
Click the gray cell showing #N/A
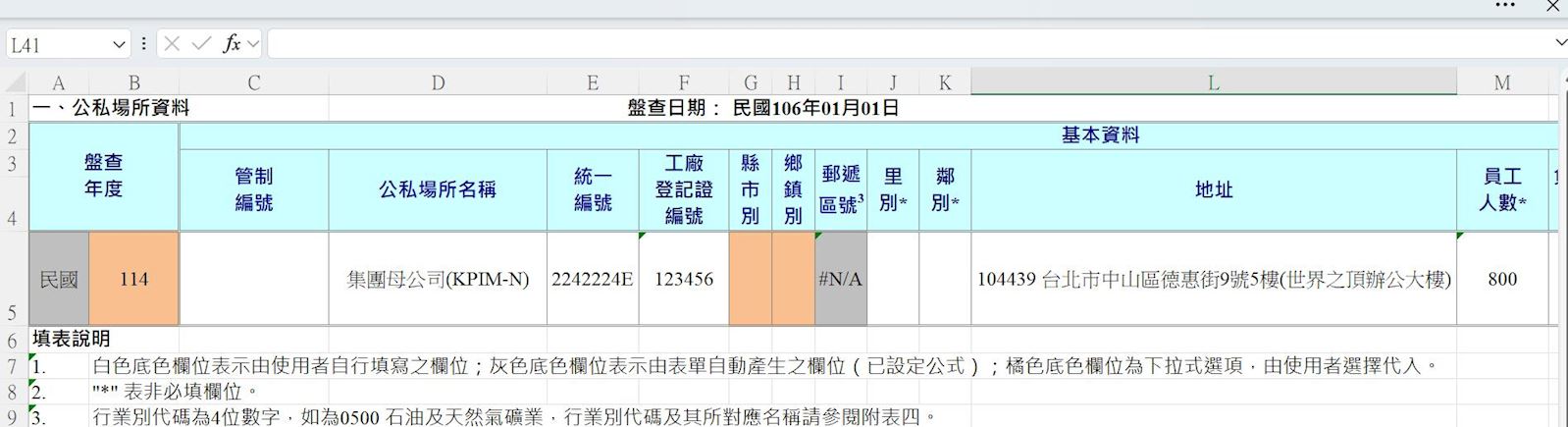coord(840,279)
